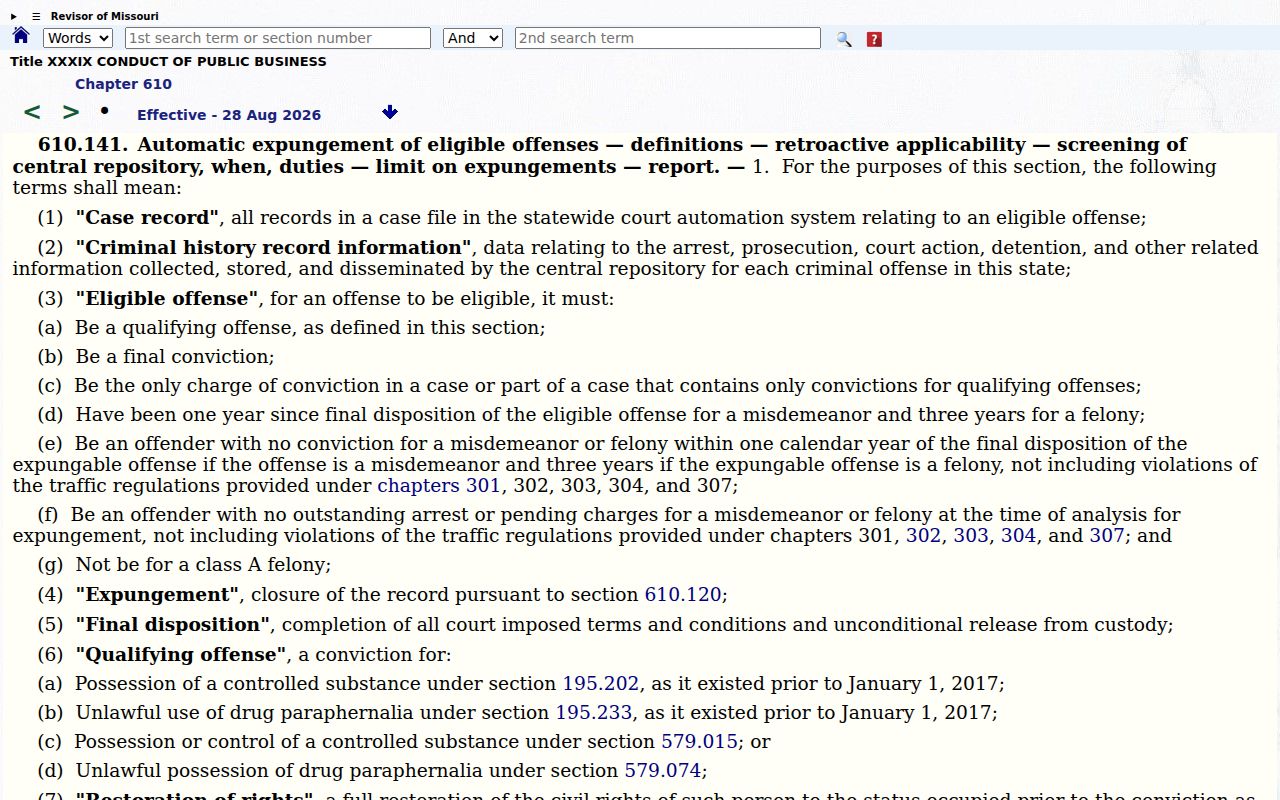Viewport: 1280px width, 800px height.
Task: Open the 302 chapter link in paragraph (f)
Action: 923,535
